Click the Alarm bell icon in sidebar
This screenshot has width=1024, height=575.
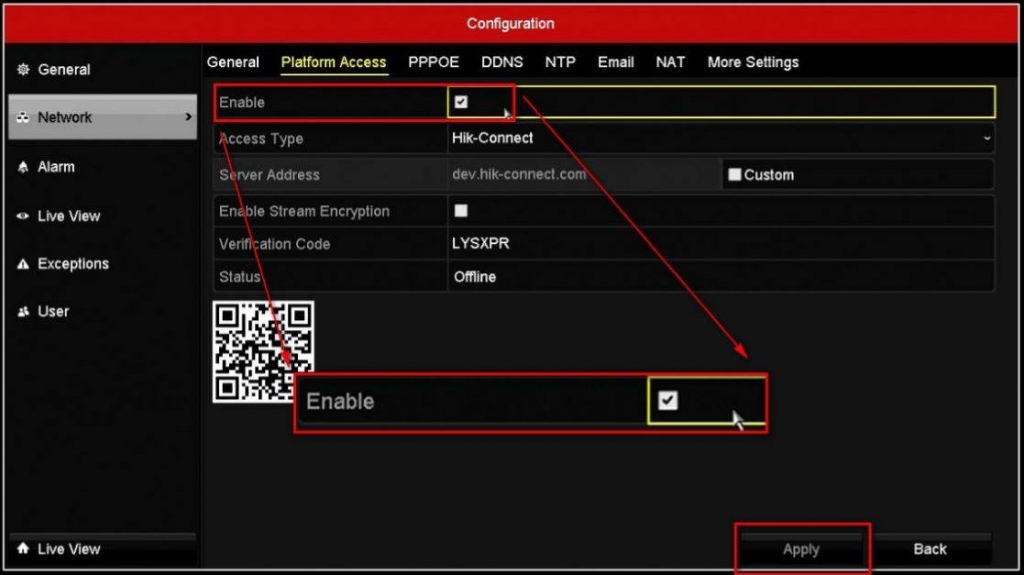(x=23, y=167)
